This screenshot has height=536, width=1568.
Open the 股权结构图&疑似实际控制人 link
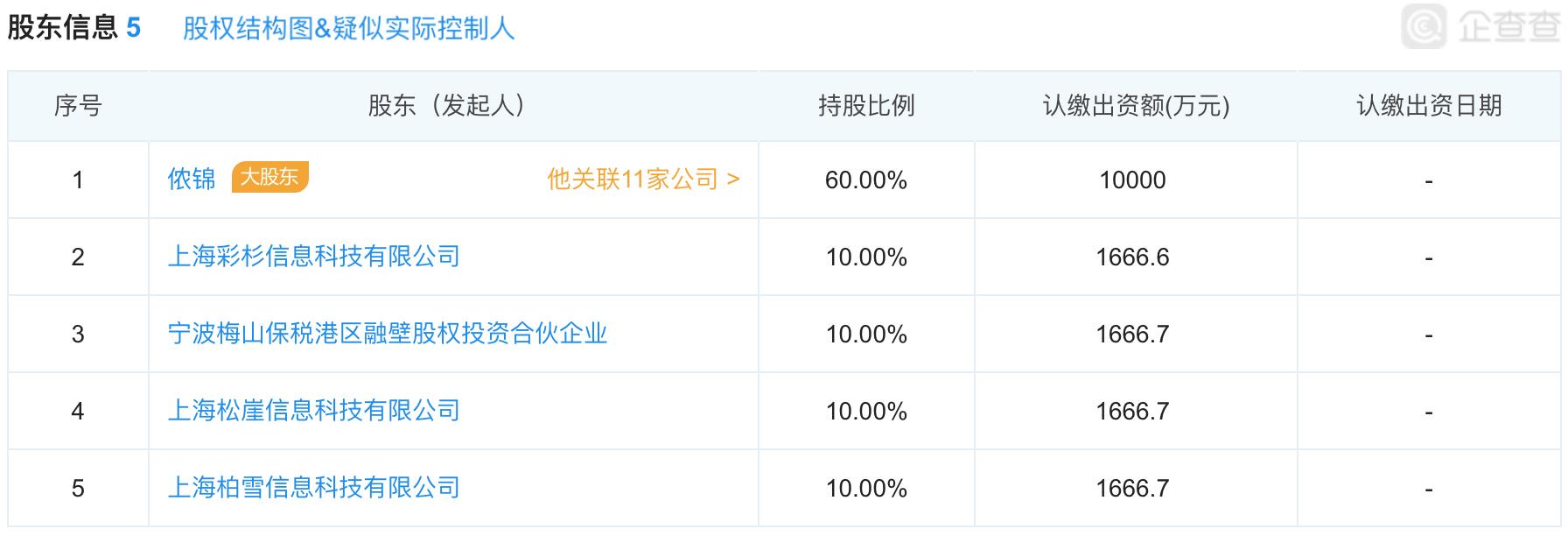348,28
